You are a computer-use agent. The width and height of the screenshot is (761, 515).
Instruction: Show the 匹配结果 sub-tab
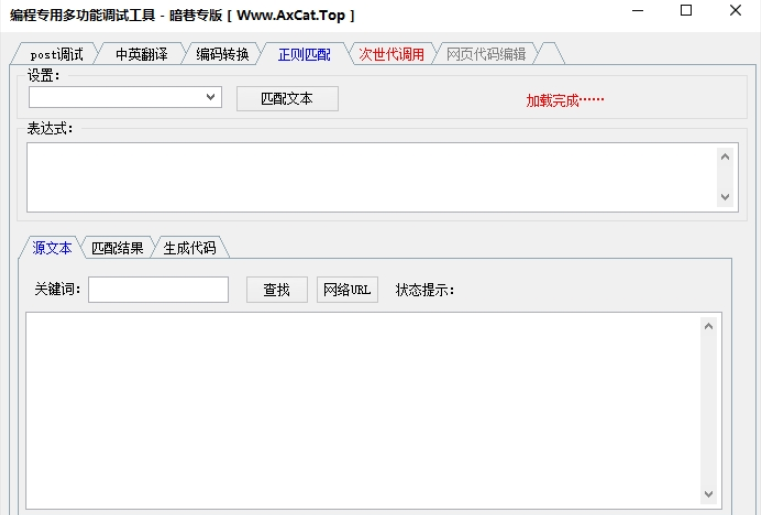click(117, 248)
